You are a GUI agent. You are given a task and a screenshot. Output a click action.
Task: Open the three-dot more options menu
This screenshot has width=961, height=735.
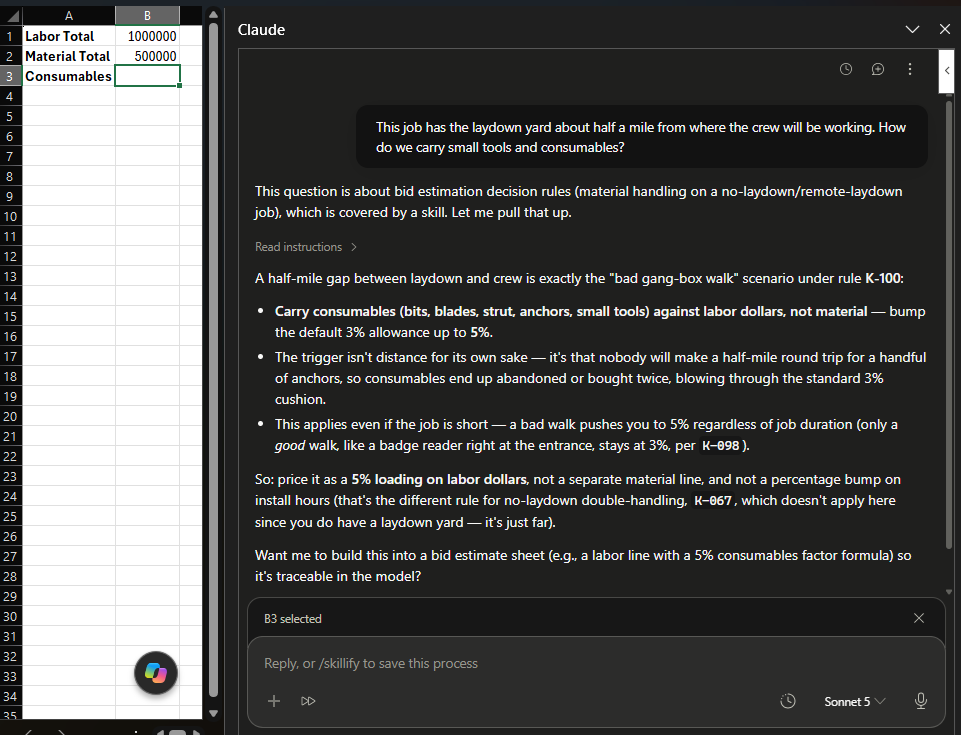tap(910, 69)
